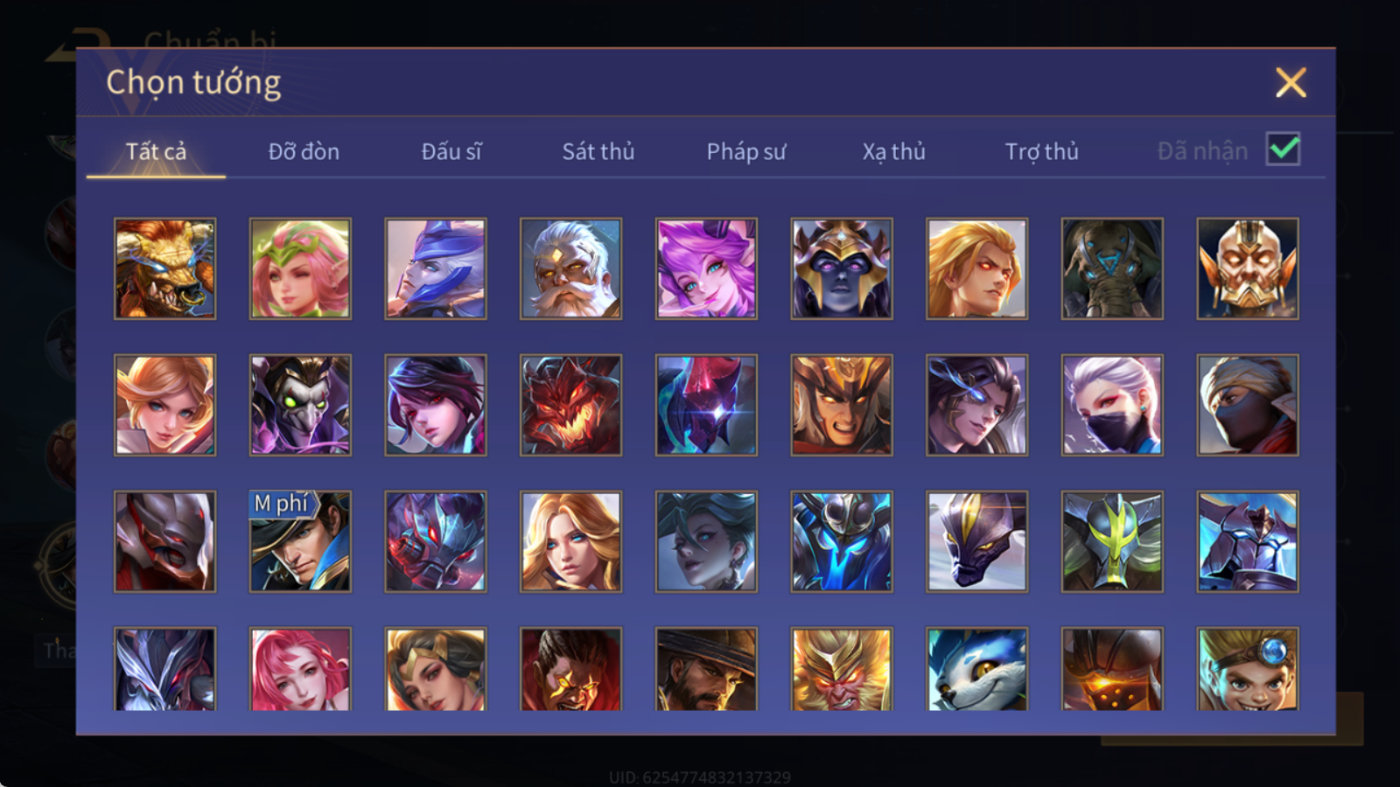
Task: Pick the blue cat hero portrait
Action: [x=977, y=669]
